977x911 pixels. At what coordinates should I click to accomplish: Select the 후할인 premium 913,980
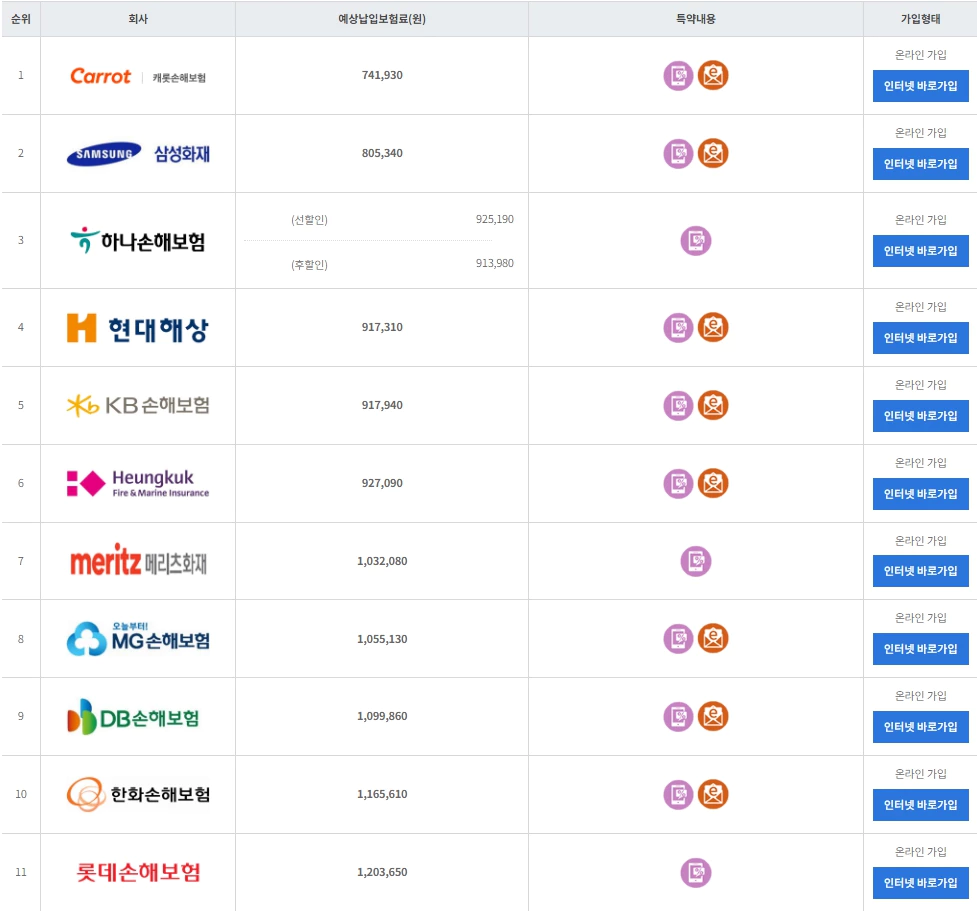click(495, 263)
